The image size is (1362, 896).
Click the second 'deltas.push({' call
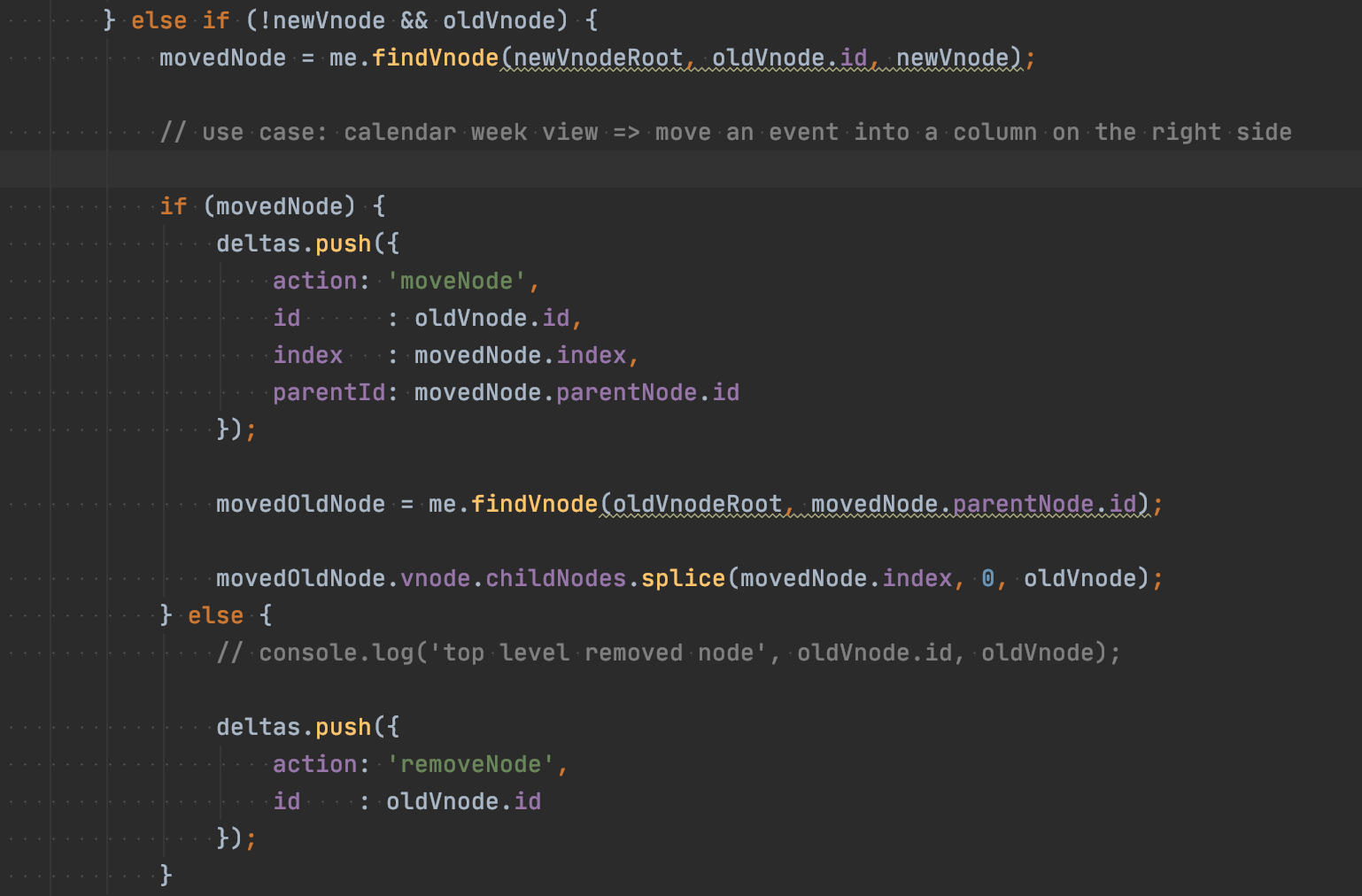coord(307,727)
